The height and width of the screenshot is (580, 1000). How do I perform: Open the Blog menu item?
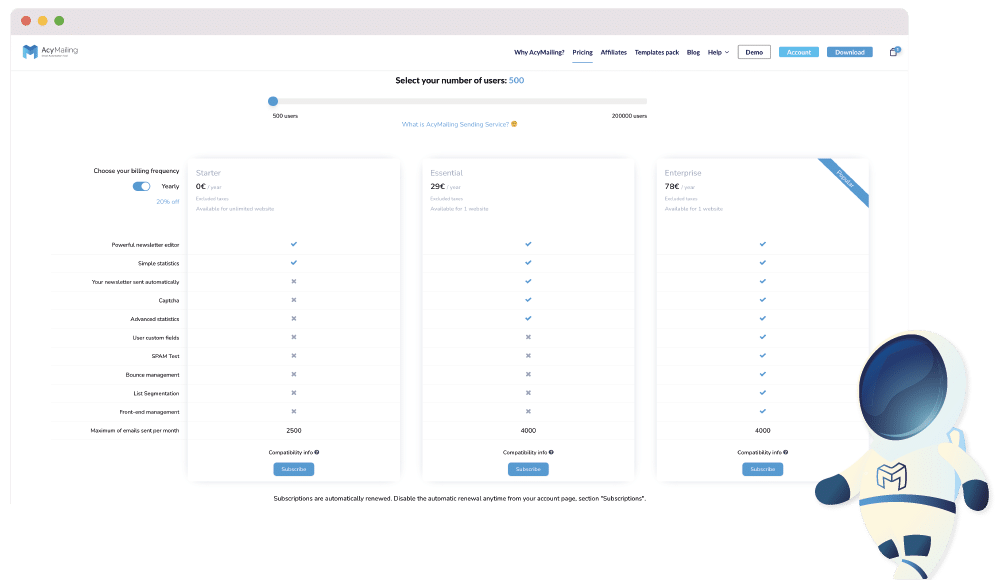693,52
